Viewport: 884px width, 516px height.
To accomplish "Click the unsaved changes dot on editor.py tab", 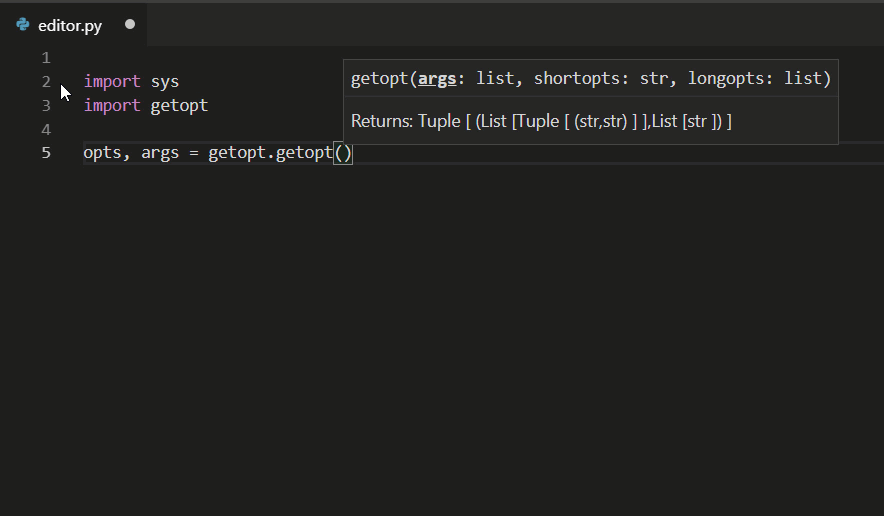I will point(130,24).
